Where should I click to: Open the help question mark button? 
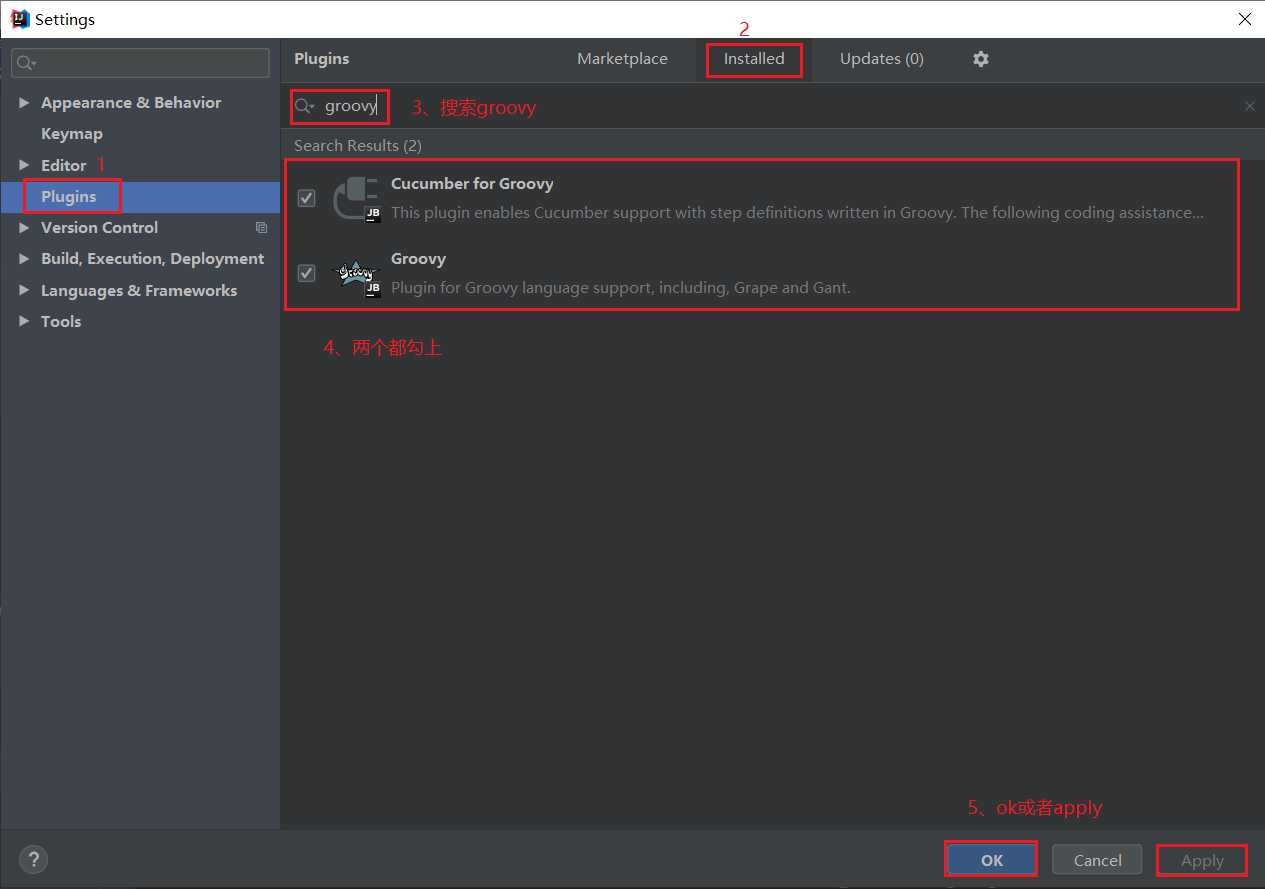33,859
